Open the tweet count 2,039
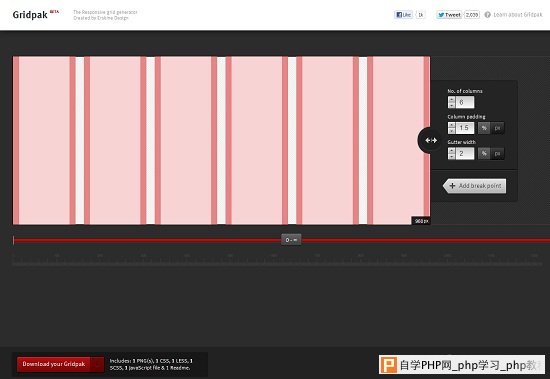This screenshot has height=379, width=550. [x=472, y=15]
